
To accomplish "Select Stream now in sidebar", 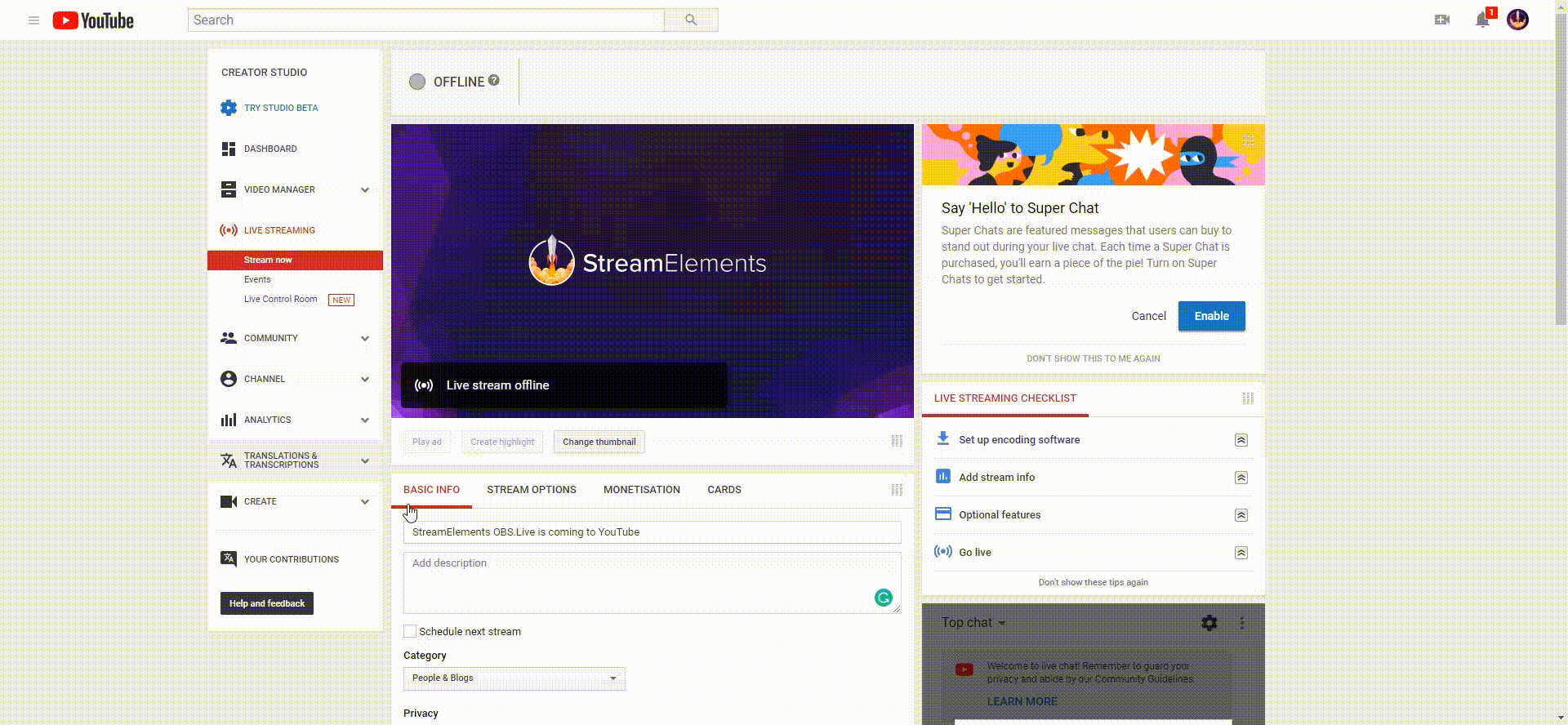I will point(295,260).
